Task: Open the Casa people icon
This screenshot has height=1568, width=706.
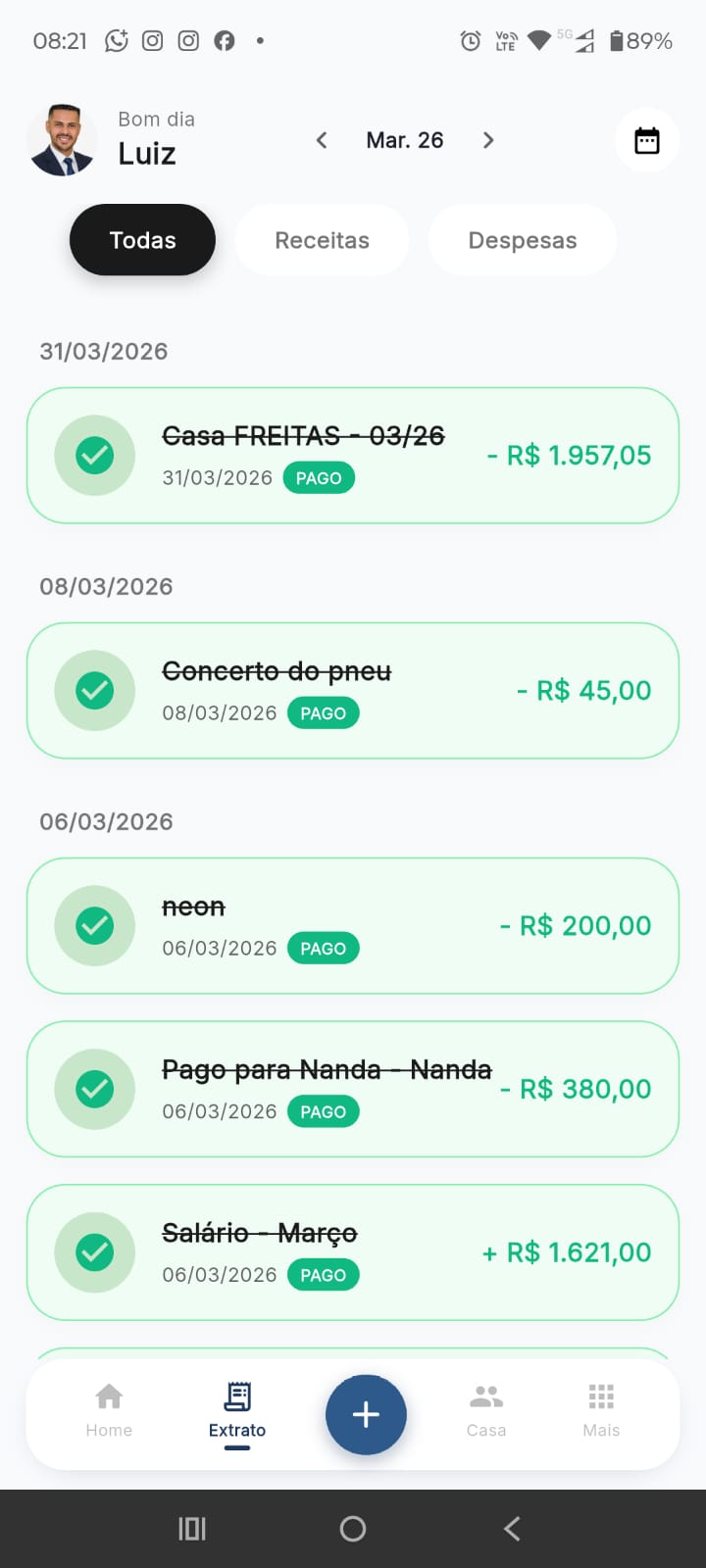Action: 486,1396
